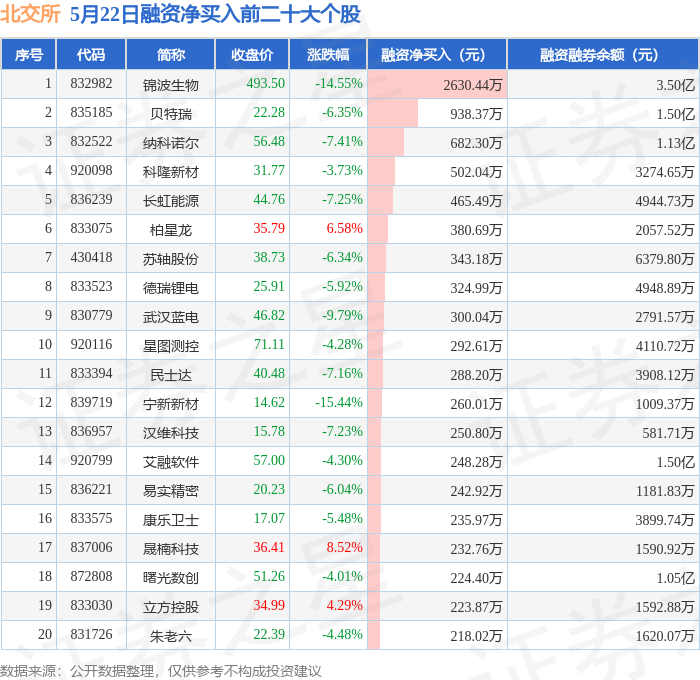Click the red change value 8.52%
The width and height of the screenshot is (700, 680).
[344, 548]
